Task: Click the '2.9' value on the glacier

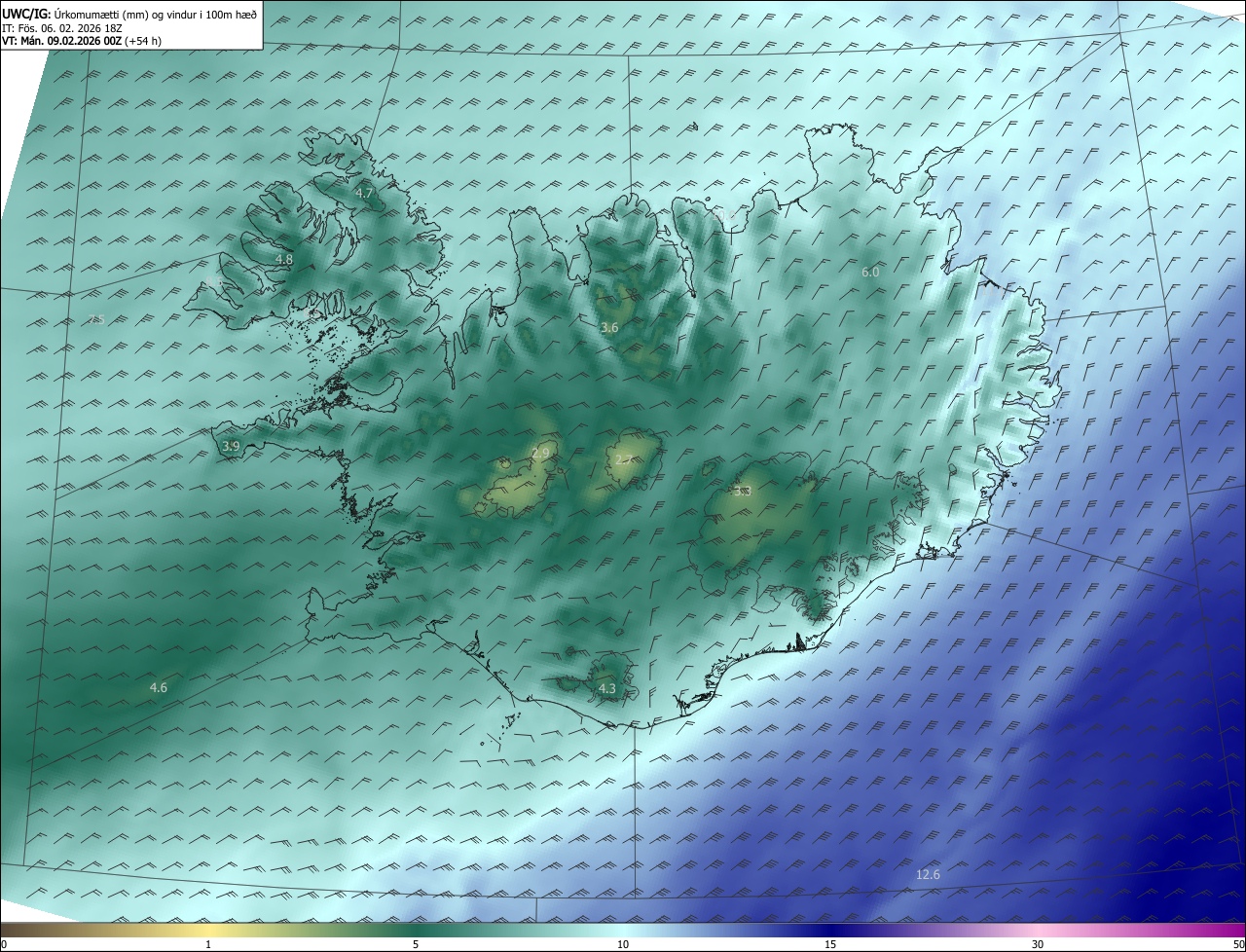Action: coord(540,454)
